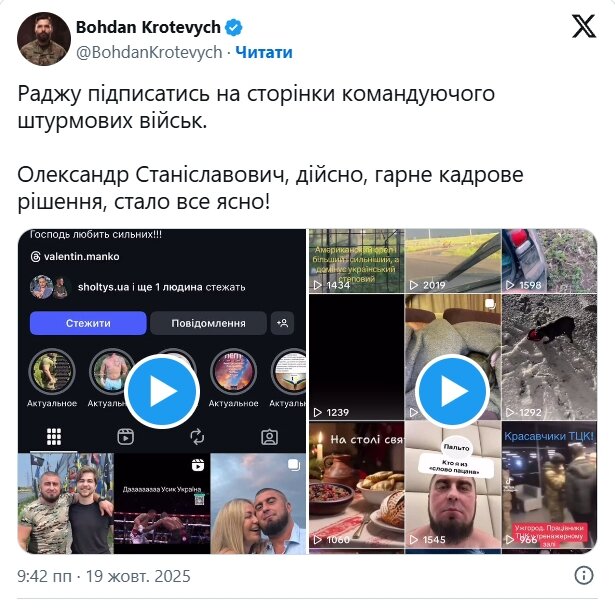615x609 pixels.
Task: Open the first Актуальное story highlight
Action: 52,371
